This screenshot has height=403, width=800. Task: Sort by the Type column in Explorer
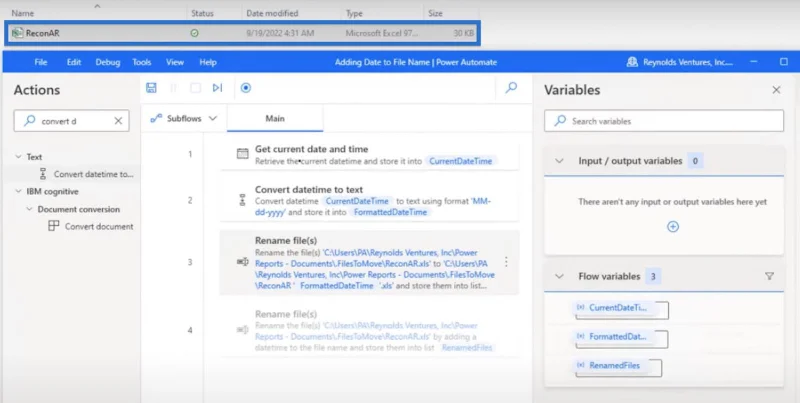coord(354,13)
